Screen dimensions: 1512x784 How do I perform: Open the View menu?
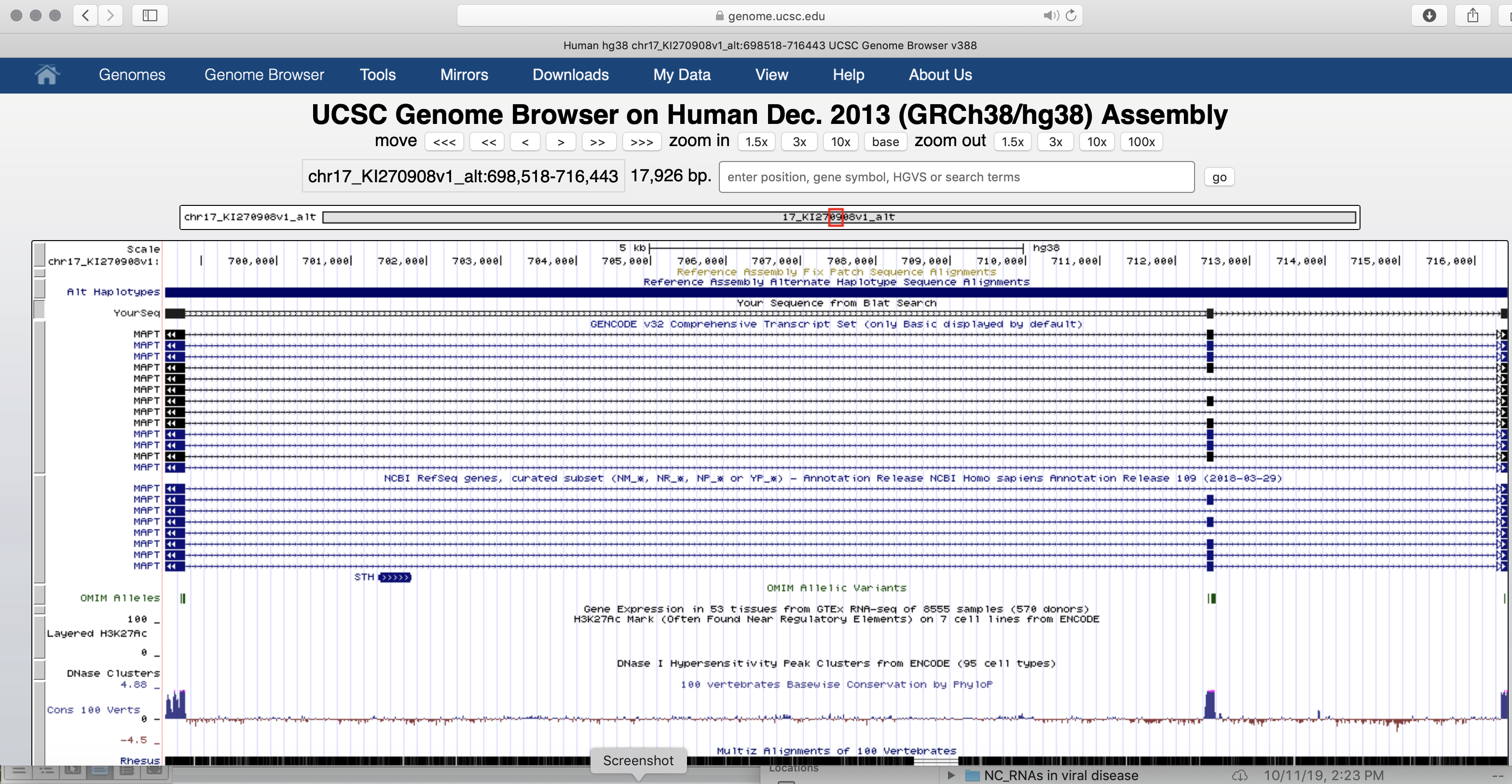pyautogui.click(x=771, y=75)
